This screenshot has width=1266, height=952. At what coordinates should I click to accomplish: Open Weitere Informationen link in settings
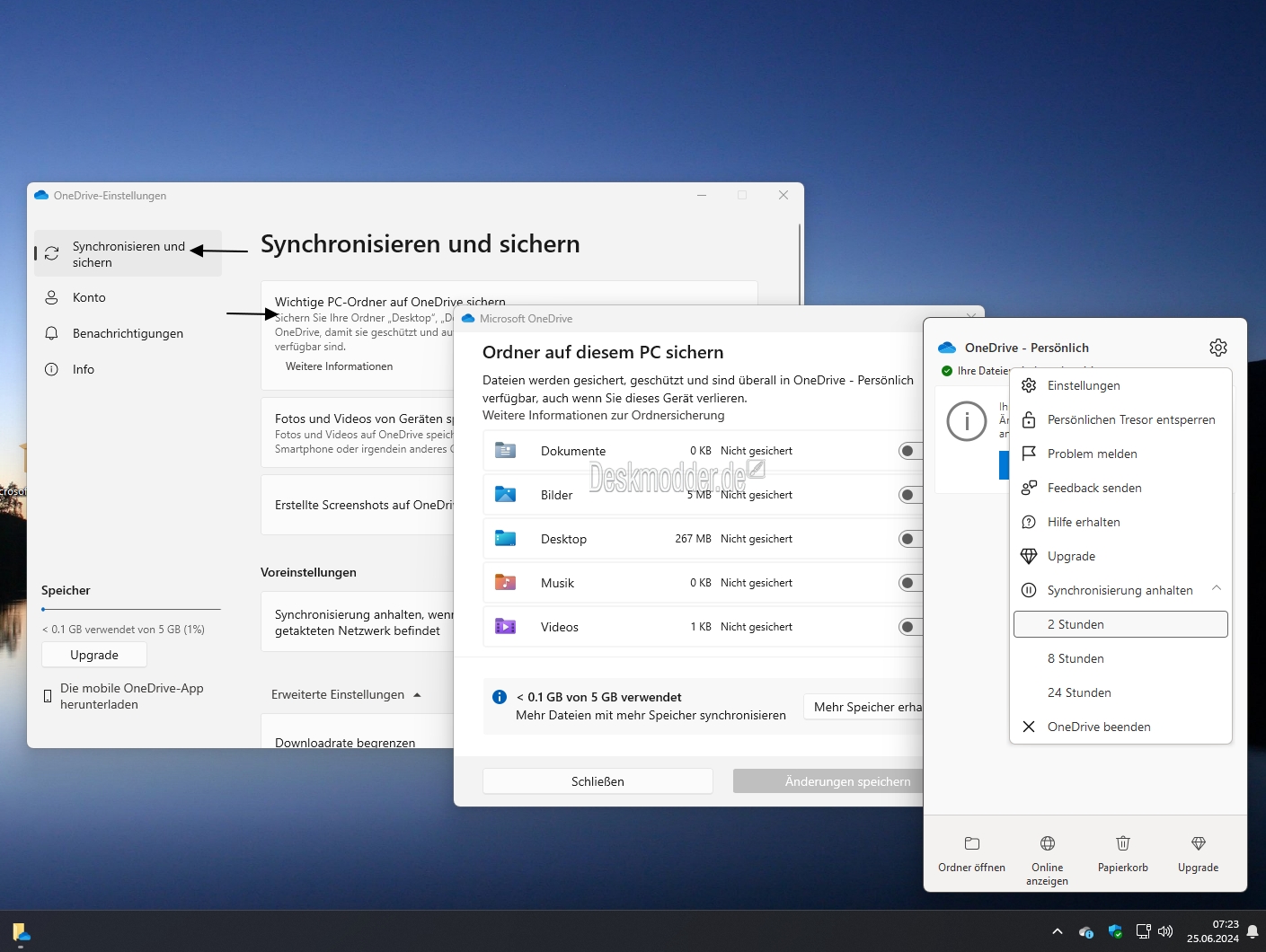(339, 366)
